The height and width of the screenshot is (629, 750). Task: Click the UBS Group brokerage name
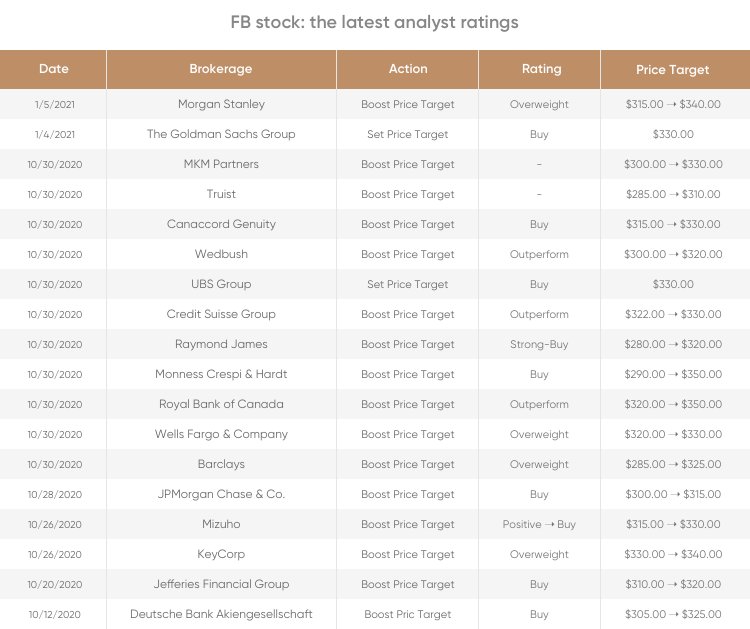pos(221,284)
